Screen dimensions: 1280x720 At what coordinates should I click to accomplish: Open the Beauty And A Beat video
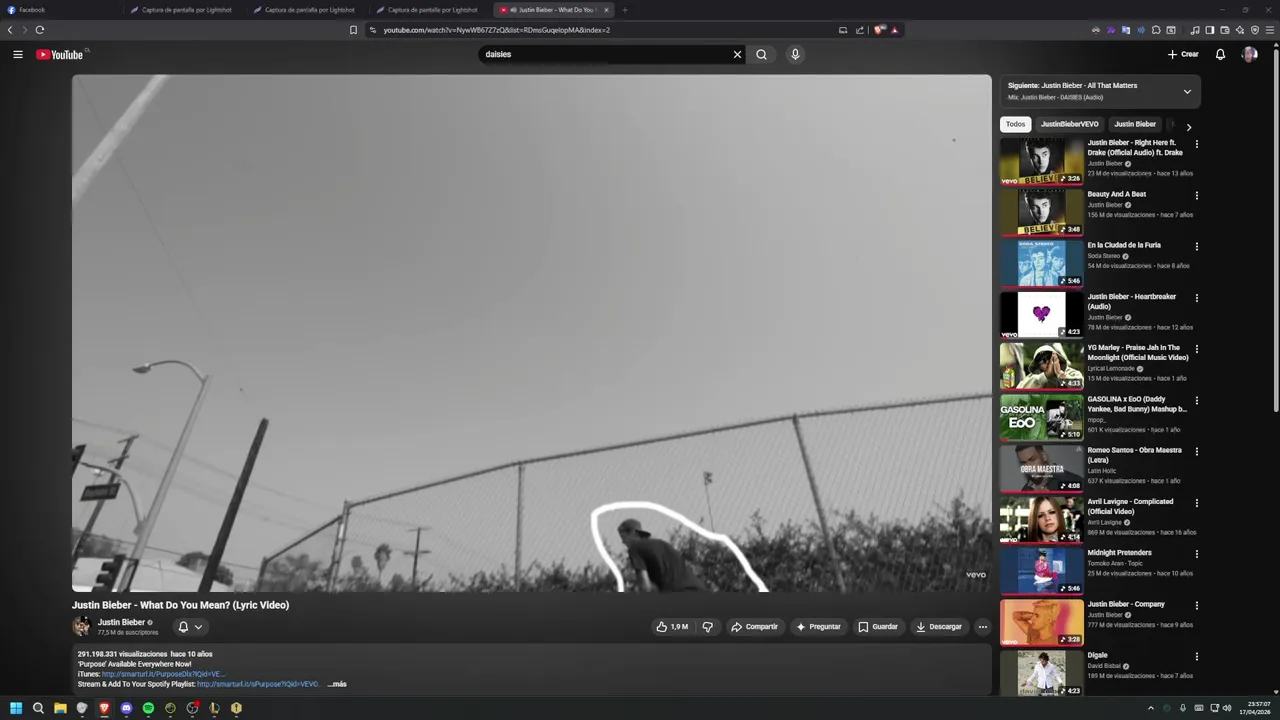pos(1116,194)
